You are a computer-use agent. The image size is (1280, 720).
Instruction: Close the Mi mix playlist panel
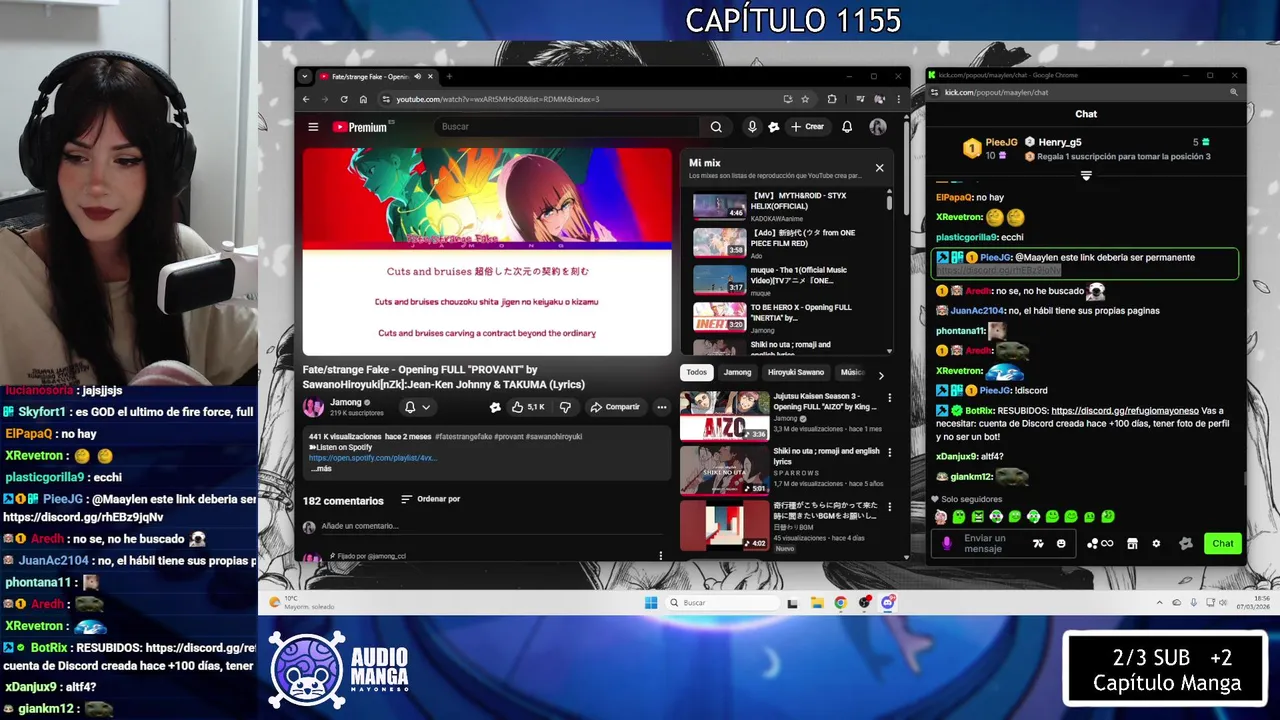point(880,168)
